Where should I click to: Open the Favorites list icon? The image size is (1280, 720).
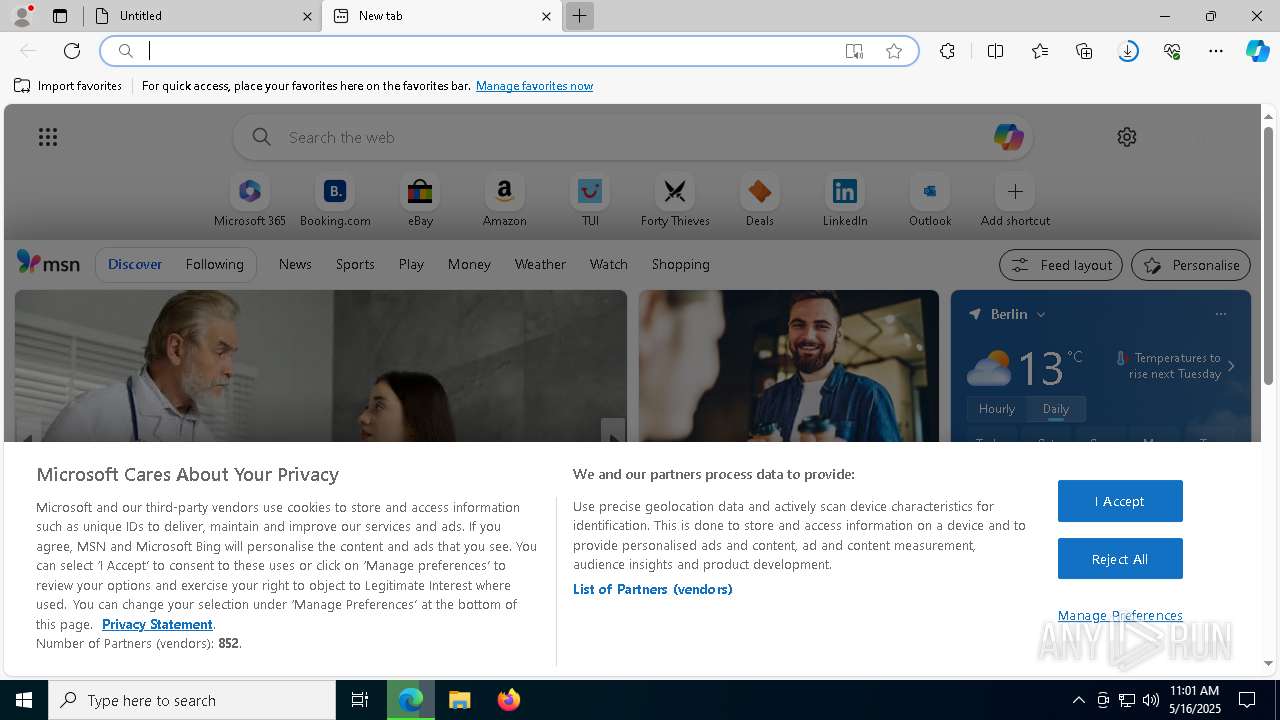pos(1040,51)
